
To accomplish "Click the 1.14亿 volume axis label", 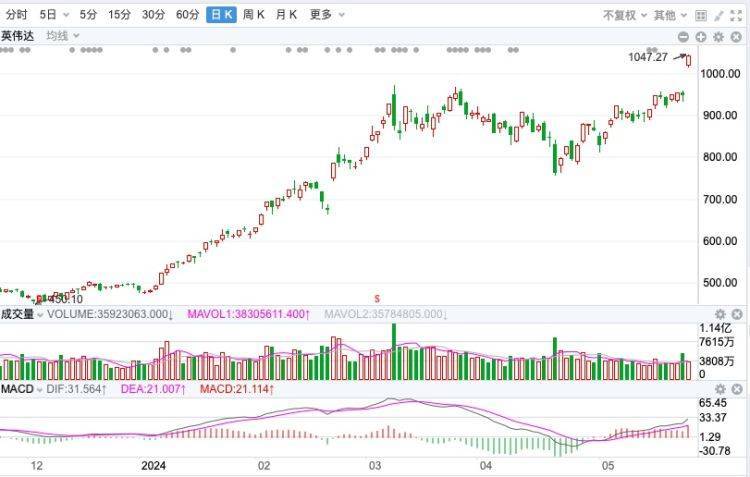I will [716, 328].
